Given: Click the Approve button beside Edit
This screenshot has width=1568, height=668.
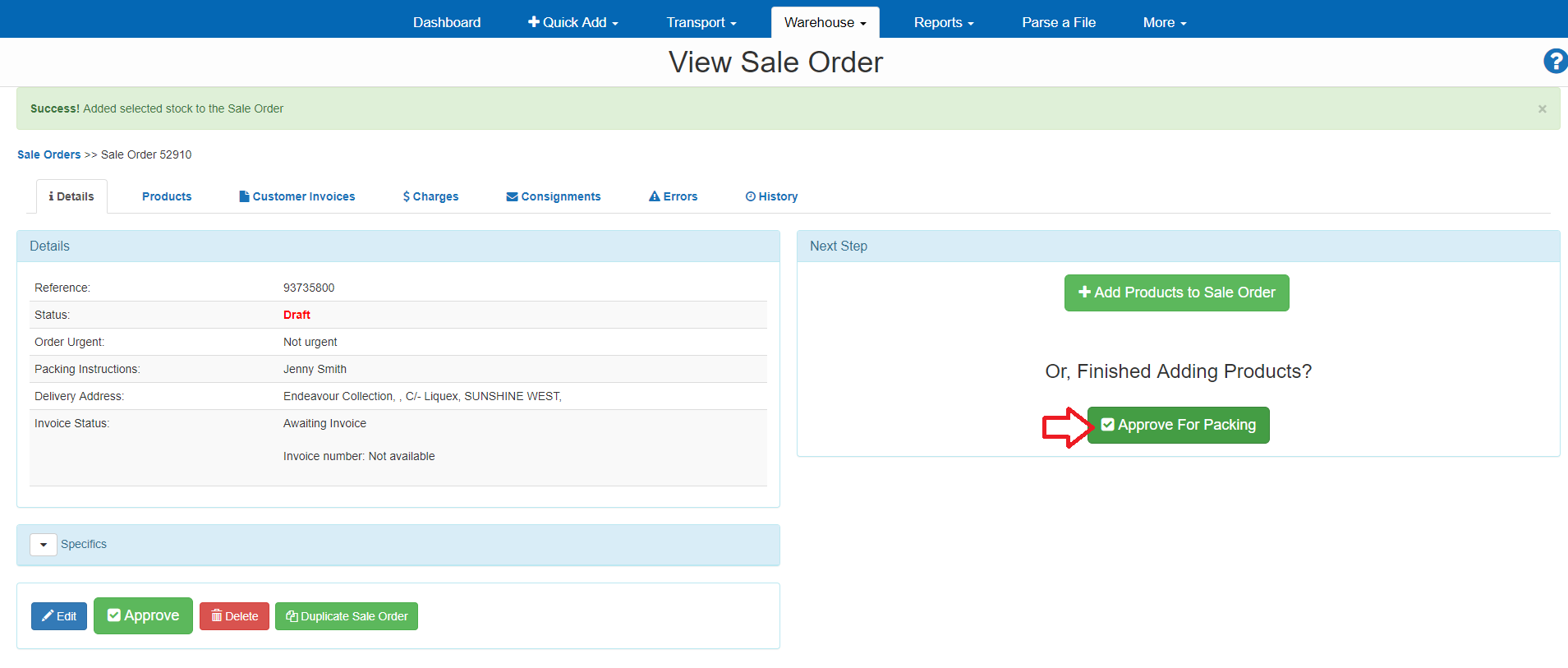Looking at the screenshot, I should point(143,615).
